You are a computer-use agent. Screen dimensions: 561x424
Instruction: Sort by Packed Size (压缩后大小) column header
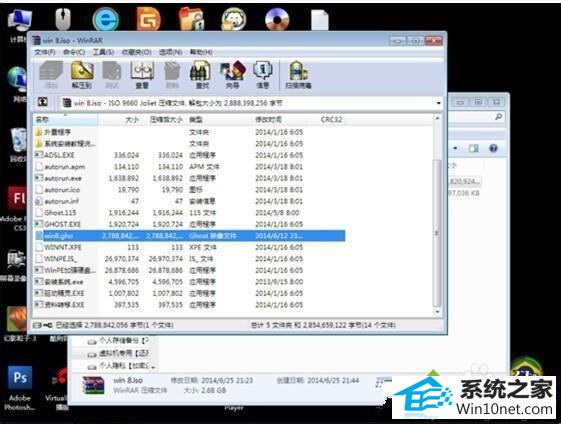pyautogui.click(x=163, y=120)
